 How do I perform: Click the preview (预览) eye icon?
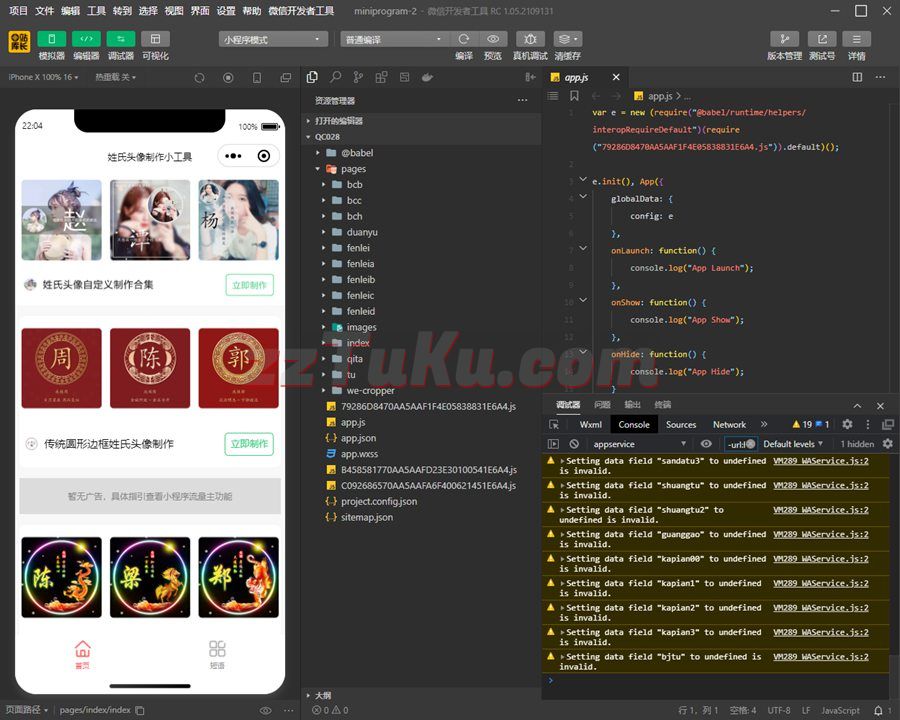493,39
